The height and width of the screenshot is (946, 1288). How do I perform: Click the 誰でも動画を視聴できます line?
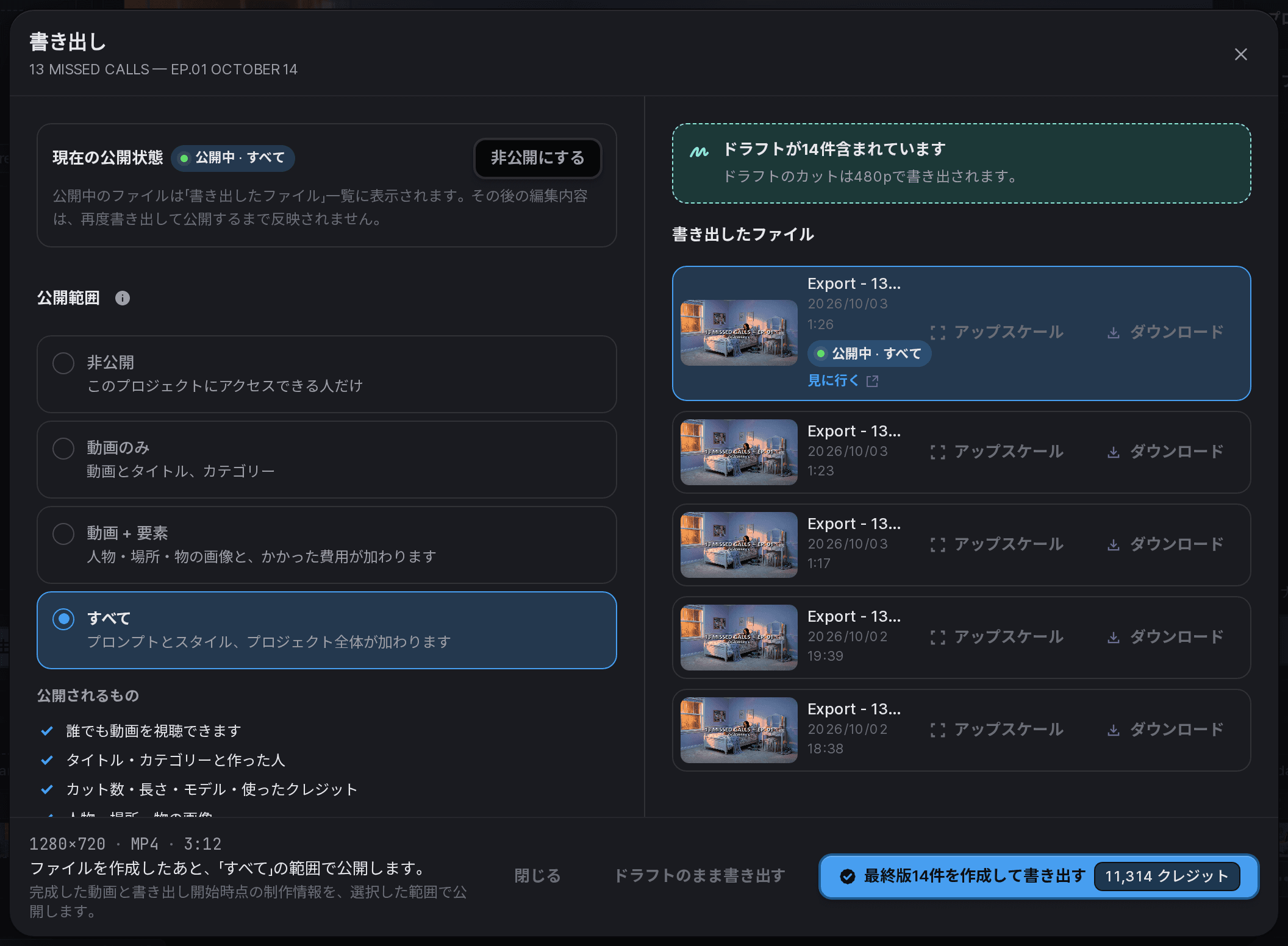(x=153, y=731)
